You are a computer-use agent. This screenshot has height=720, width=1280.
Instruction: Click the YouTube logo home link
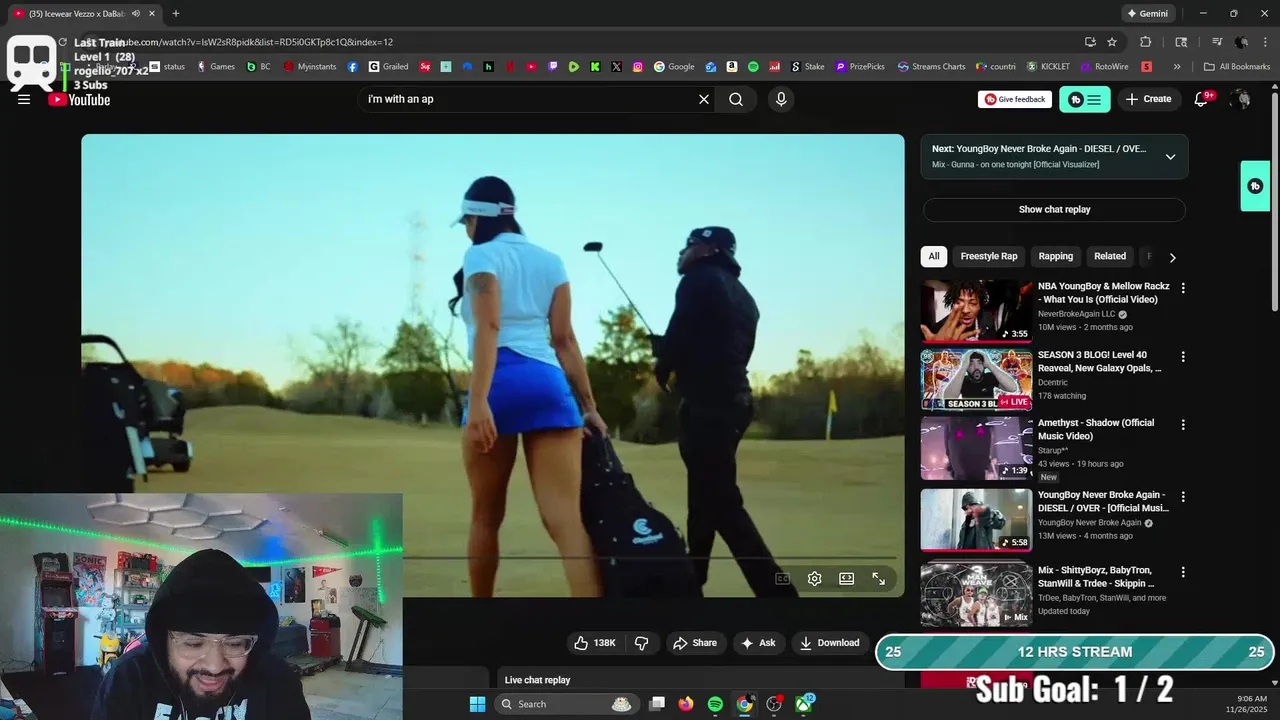(79, 99)
